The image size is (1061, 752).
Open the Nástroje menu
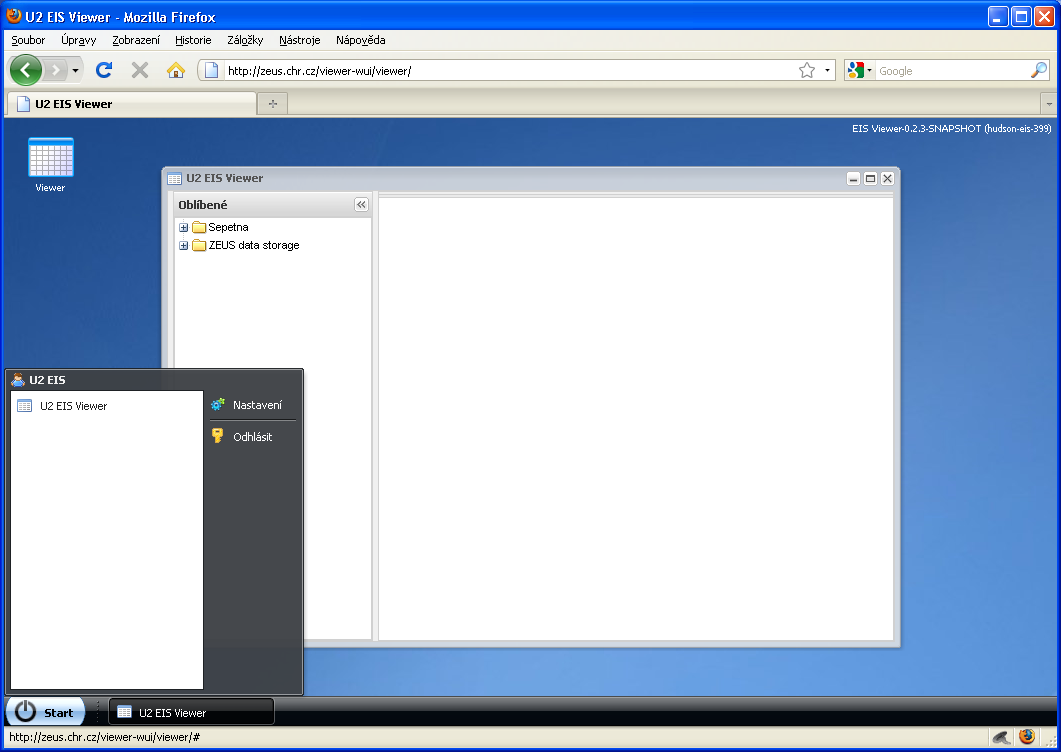coord(299,40)
